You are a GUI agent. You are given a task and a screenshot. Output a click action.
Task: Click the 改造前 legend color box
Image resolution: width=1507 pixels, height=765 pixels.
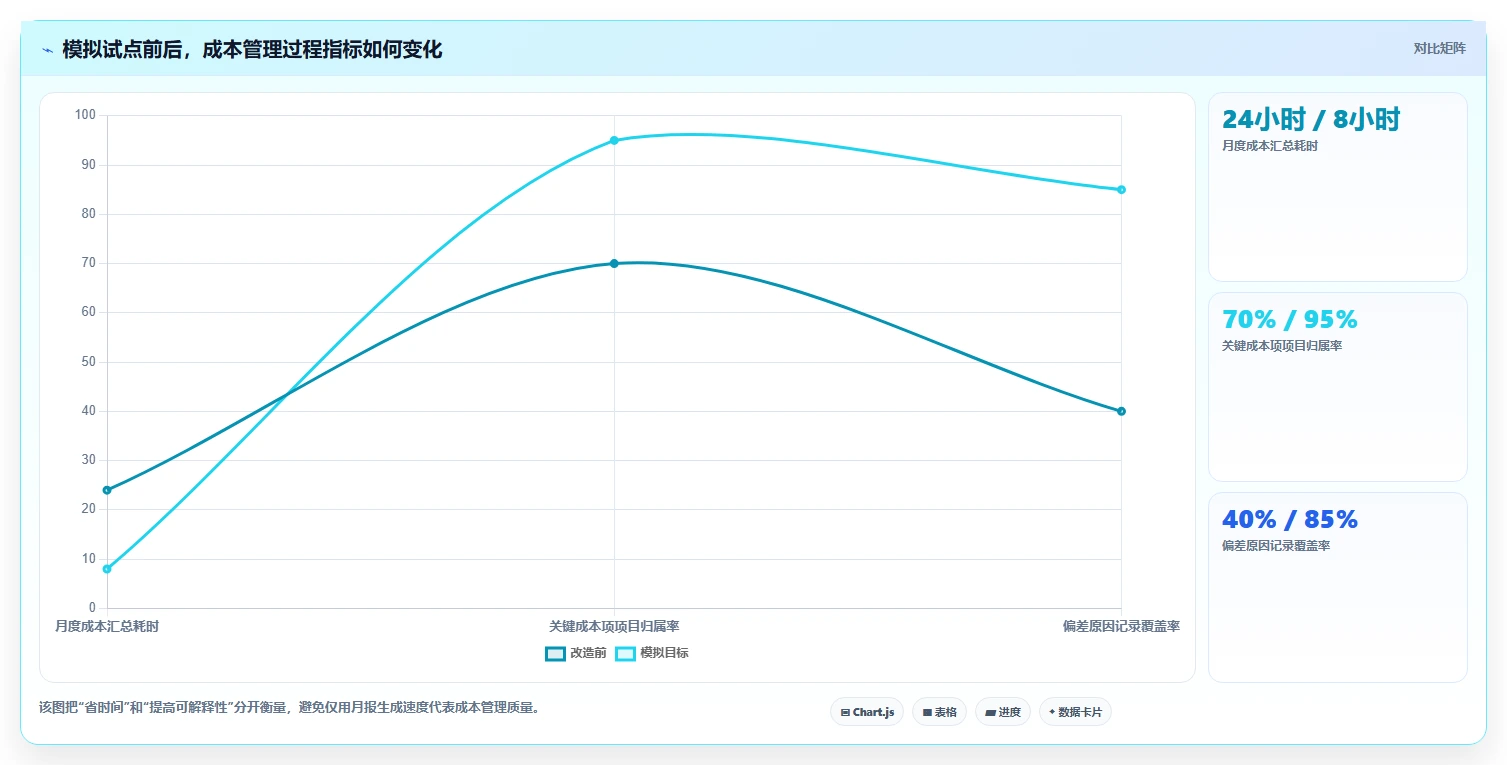[555, 653]
